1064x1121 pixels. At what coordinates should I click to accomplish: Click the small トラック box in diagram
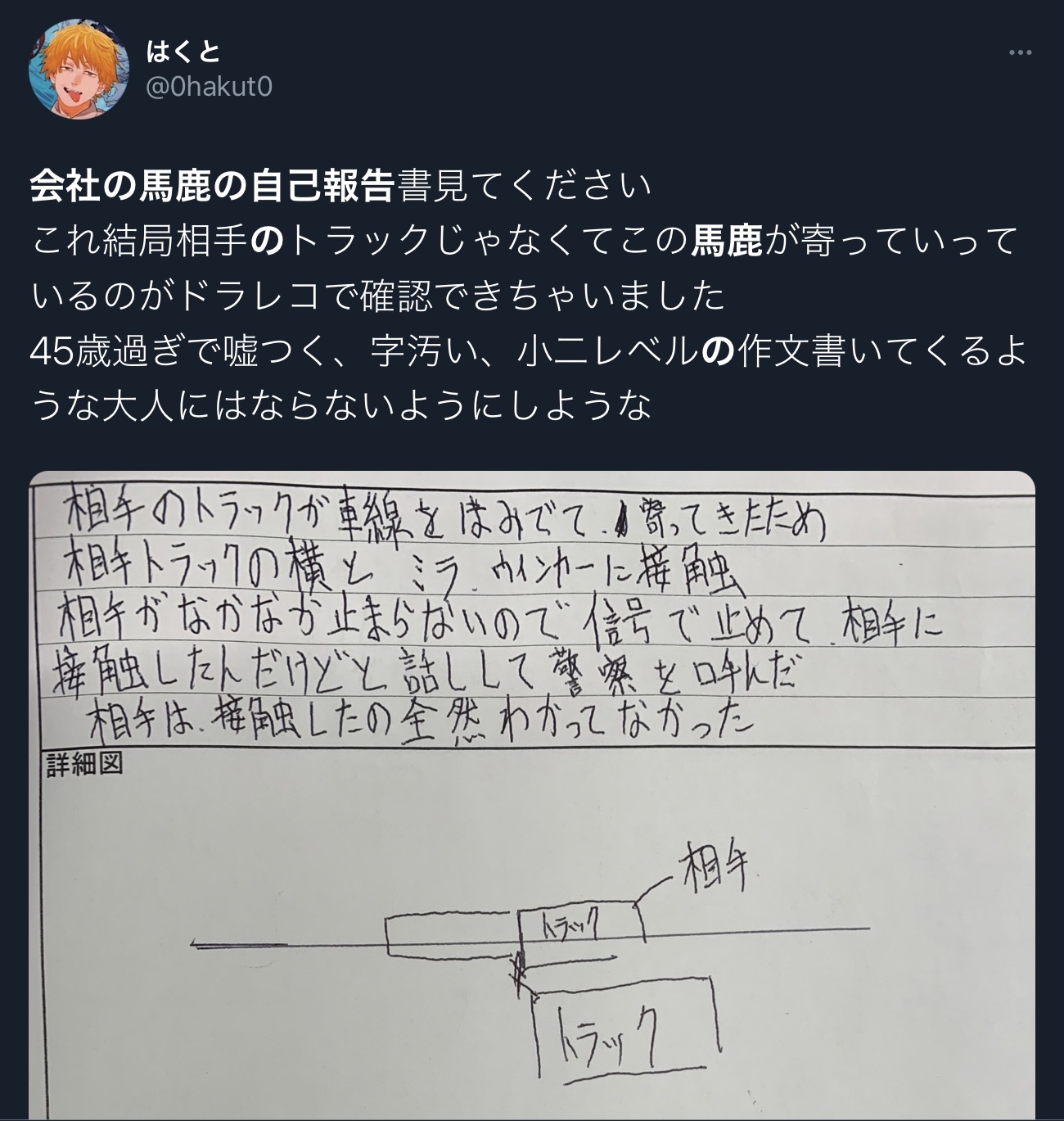(583, 925)
